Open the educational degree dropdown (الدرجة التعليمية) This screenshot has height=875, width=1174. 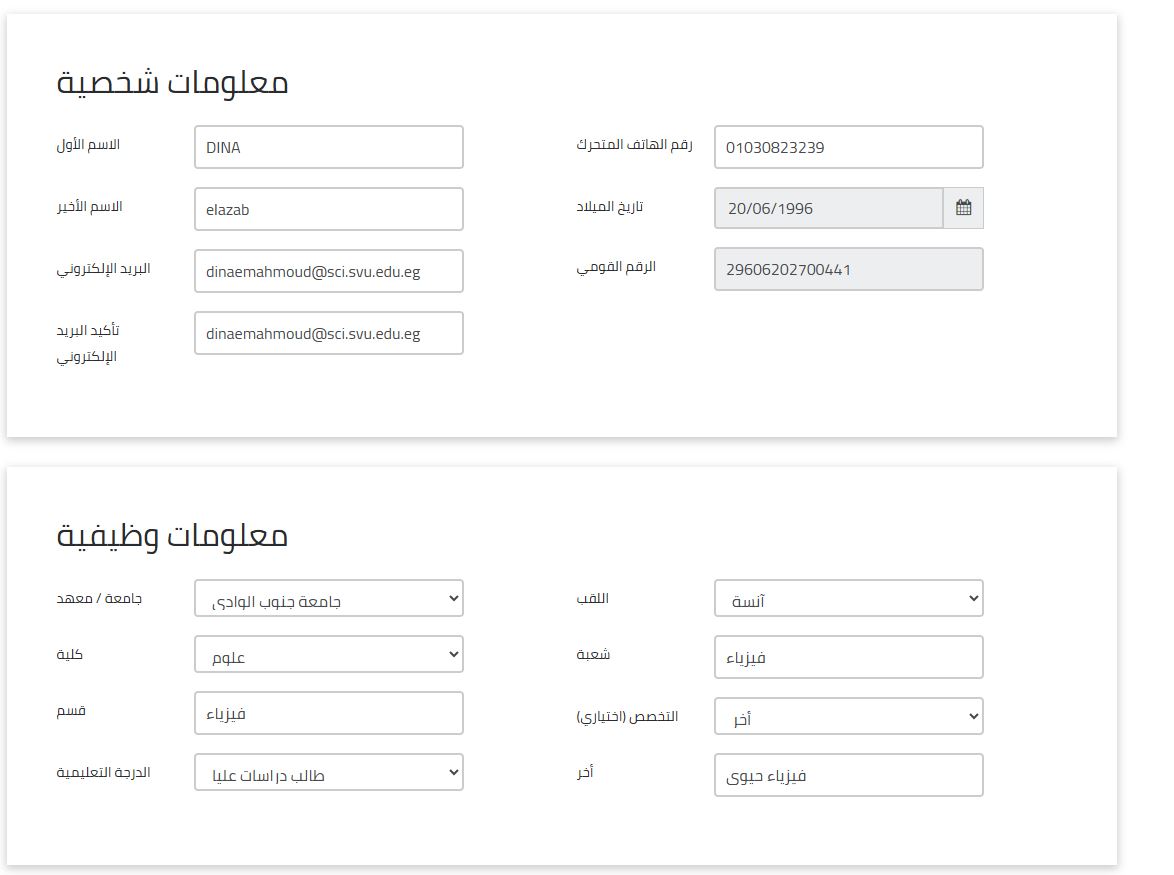tap(328, 773)
